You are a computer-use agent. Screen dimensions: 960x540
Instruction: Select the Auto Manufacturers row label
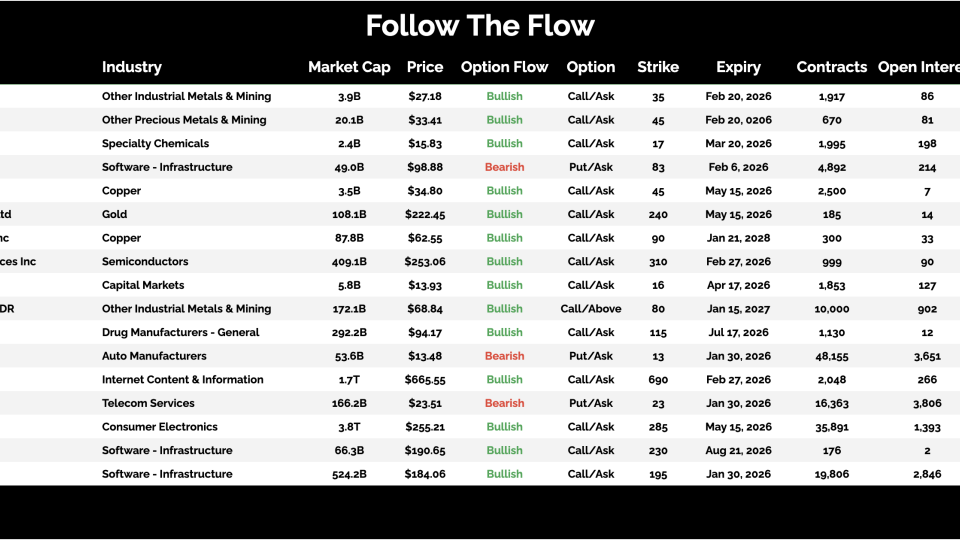(154, 356)
